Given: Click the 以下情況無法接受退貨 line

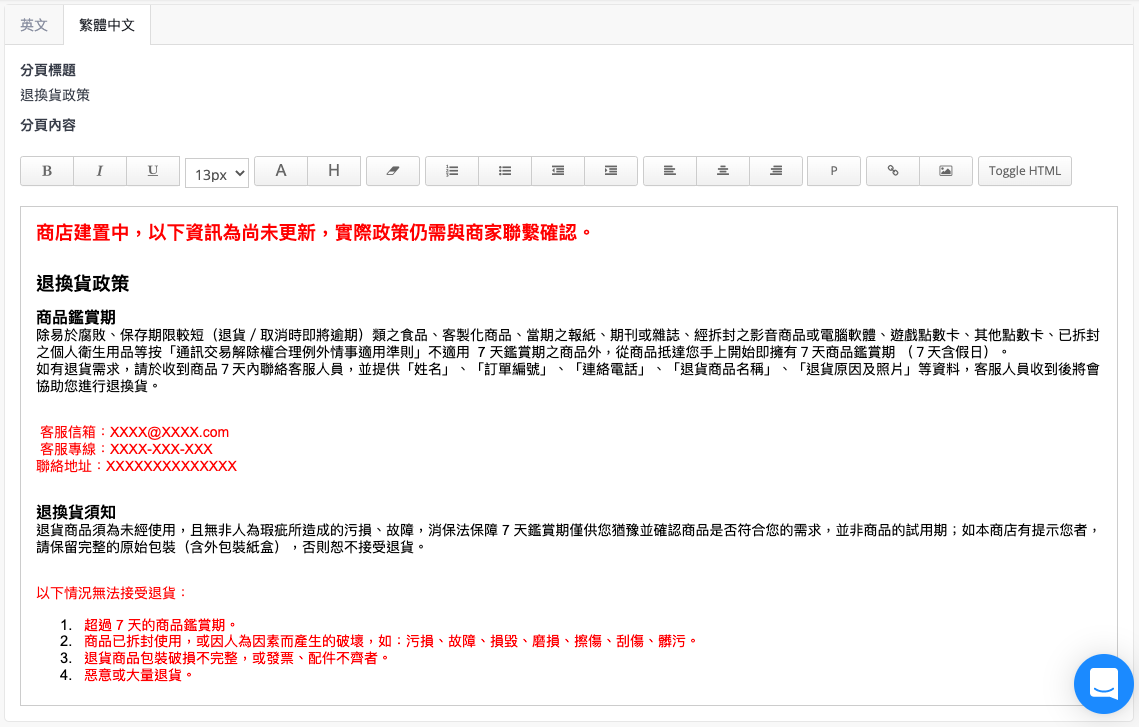Looking at the screenshot, I should pos(113,593).
